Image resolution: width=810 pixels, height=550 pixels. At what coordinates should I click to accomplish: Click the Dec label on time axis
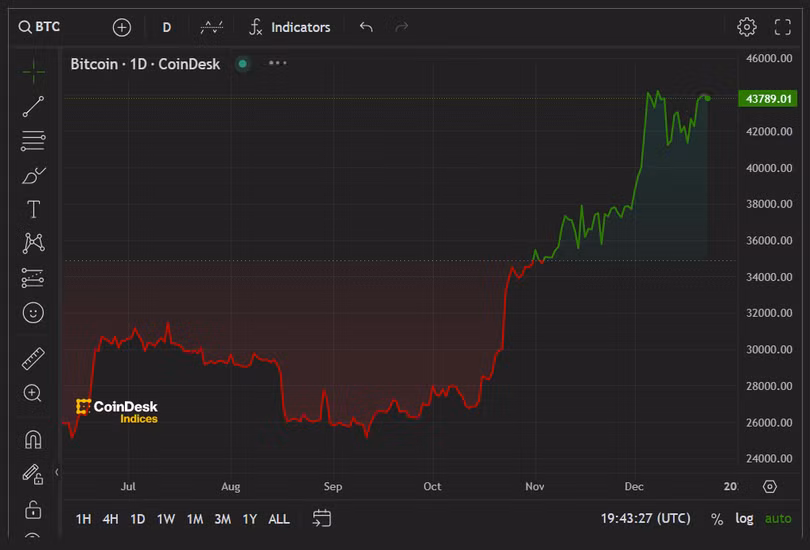pos(634,486)
